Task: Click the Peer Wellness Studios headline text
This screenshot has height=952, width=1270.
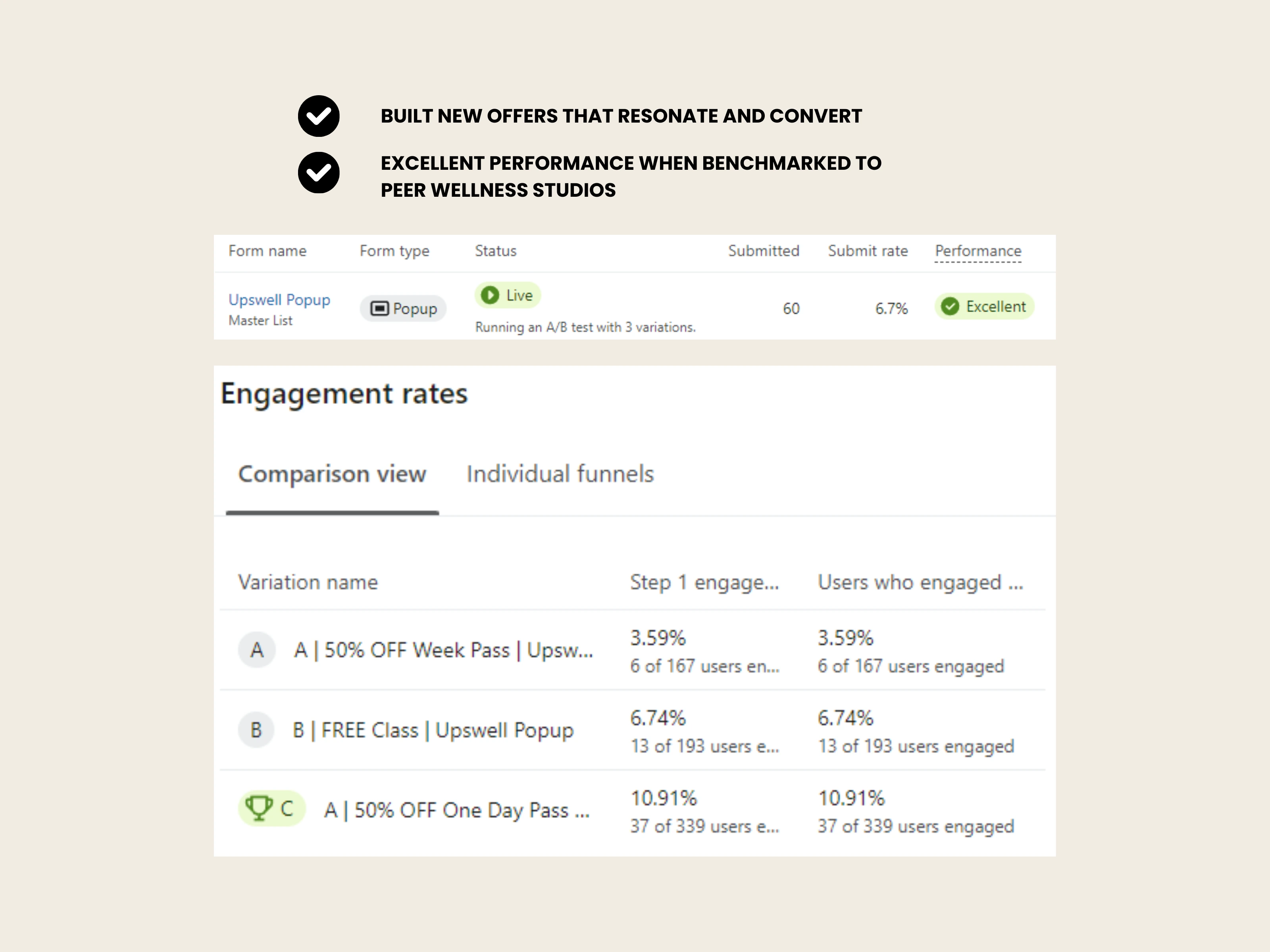Action: [498, 190]
